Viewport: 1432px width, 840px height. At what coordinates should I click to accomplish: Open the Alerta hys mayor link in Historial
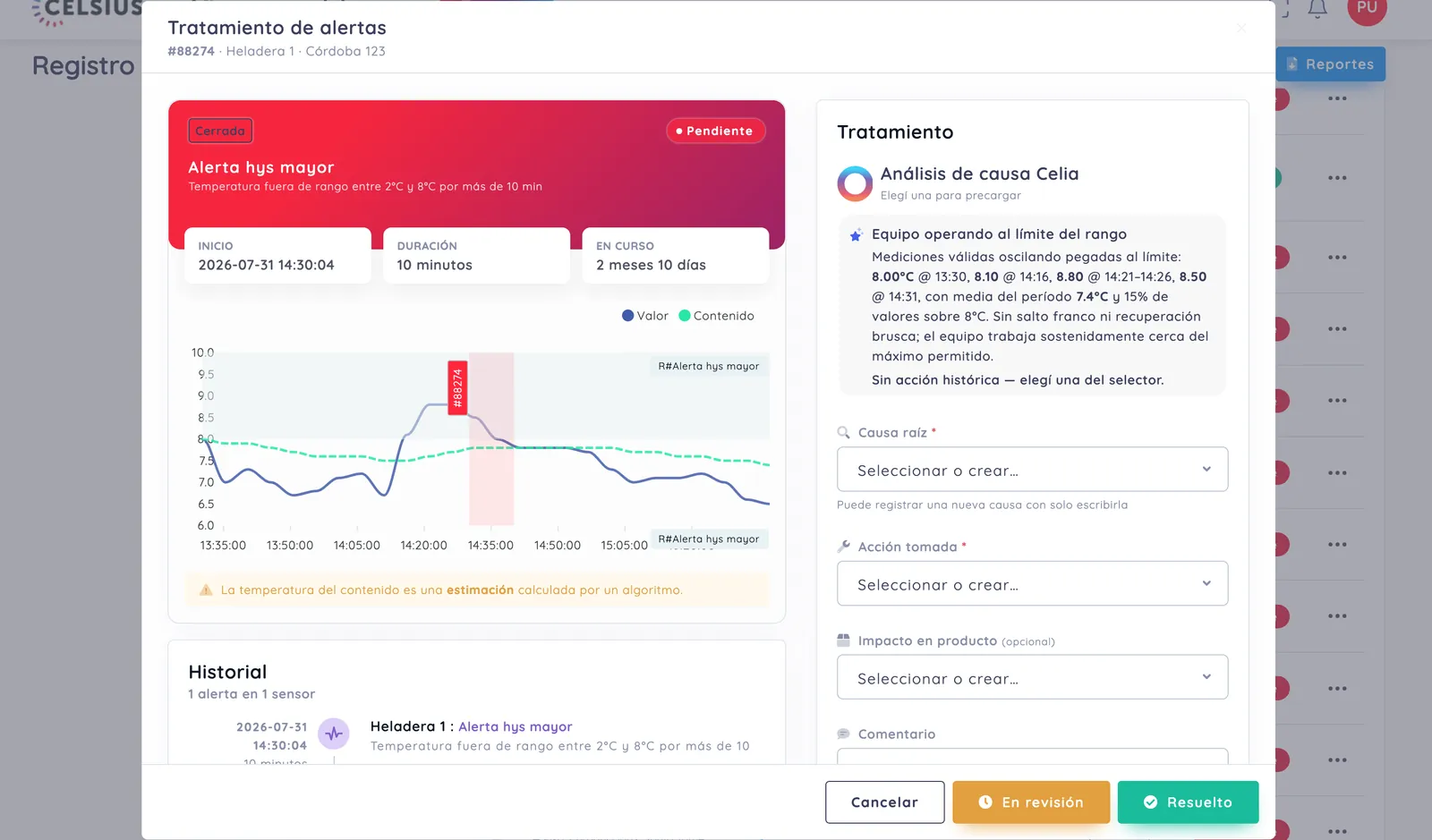pos(515,727)
